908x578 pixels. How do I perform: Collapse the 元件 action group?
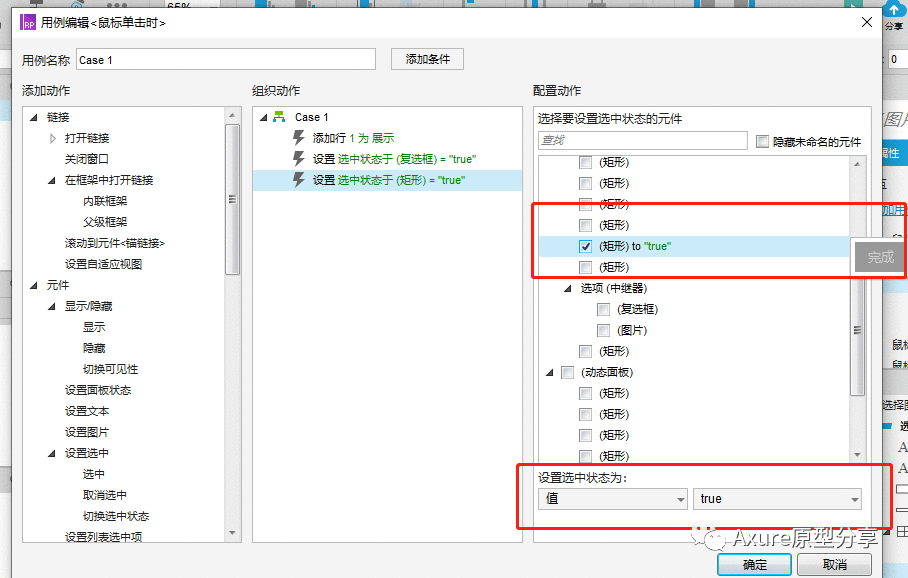[34, 285]
